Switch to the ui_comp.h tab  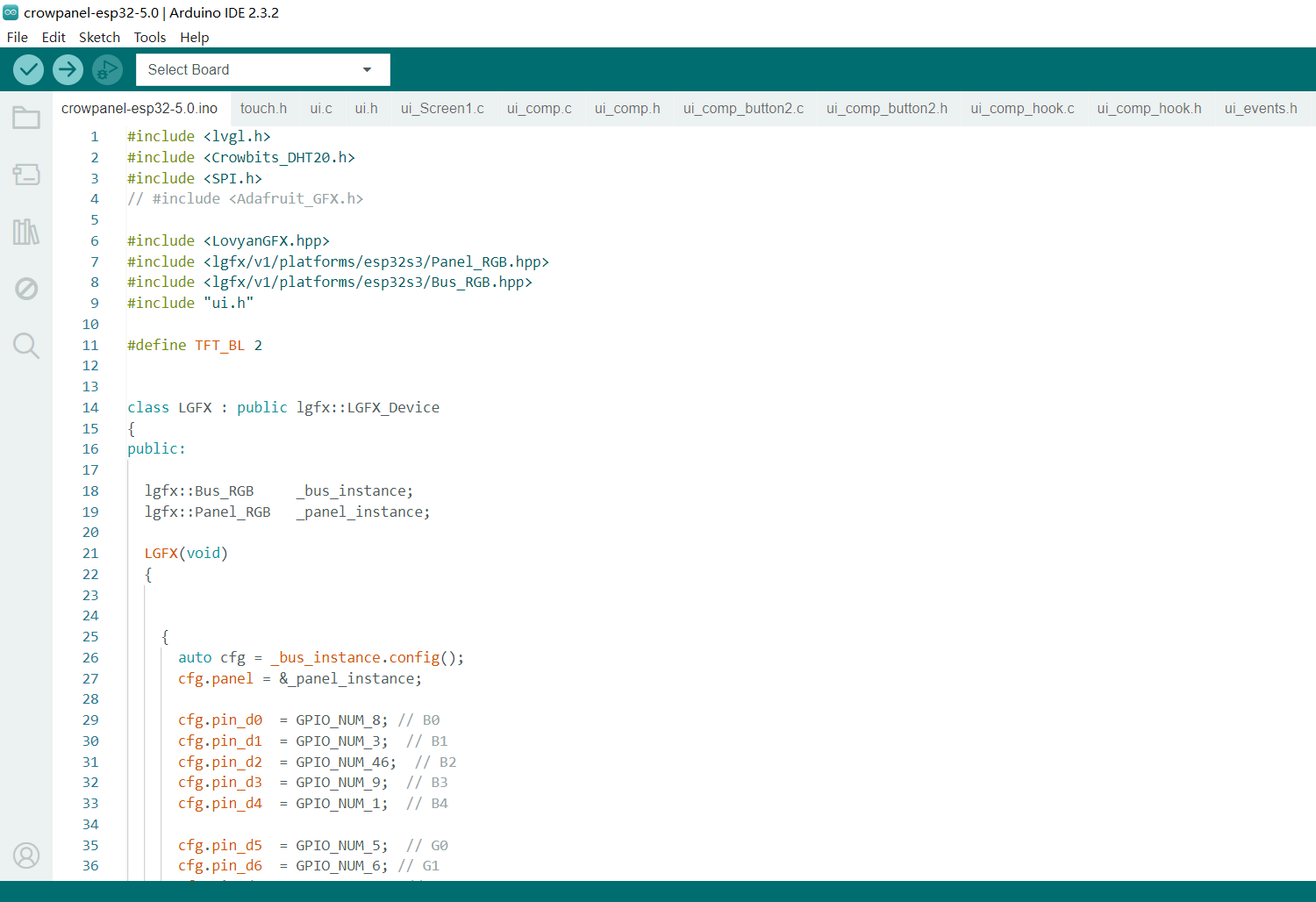pyautogui.click(x=627, y=108)
